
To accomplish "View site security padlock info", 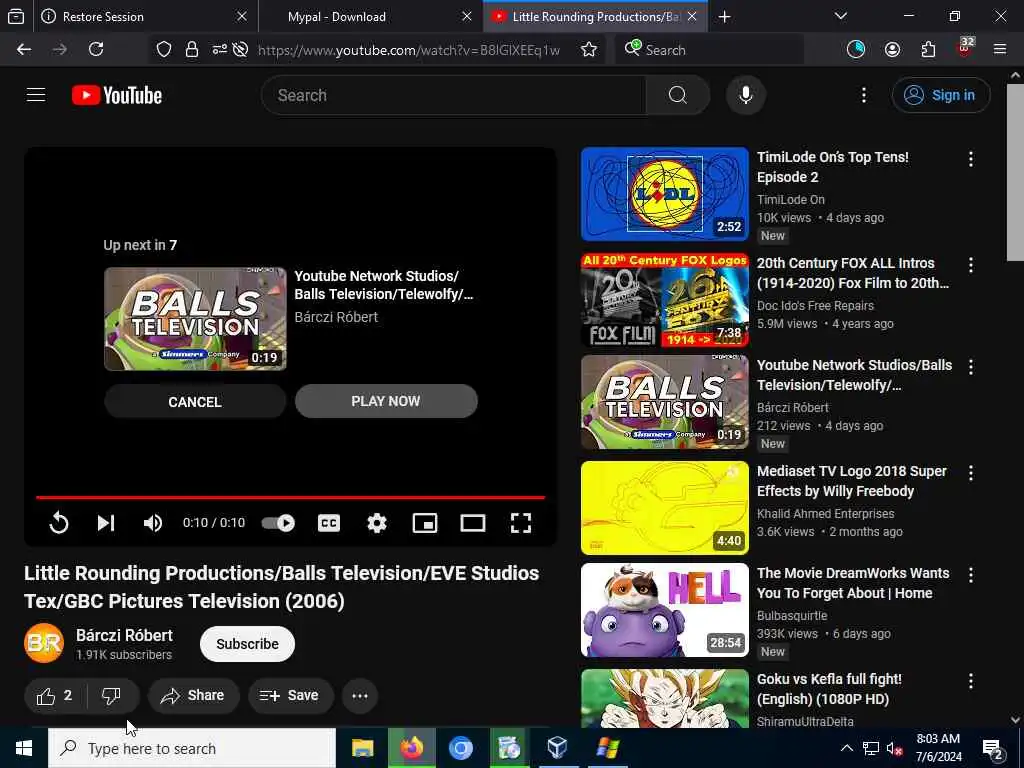I will (191, 50).
